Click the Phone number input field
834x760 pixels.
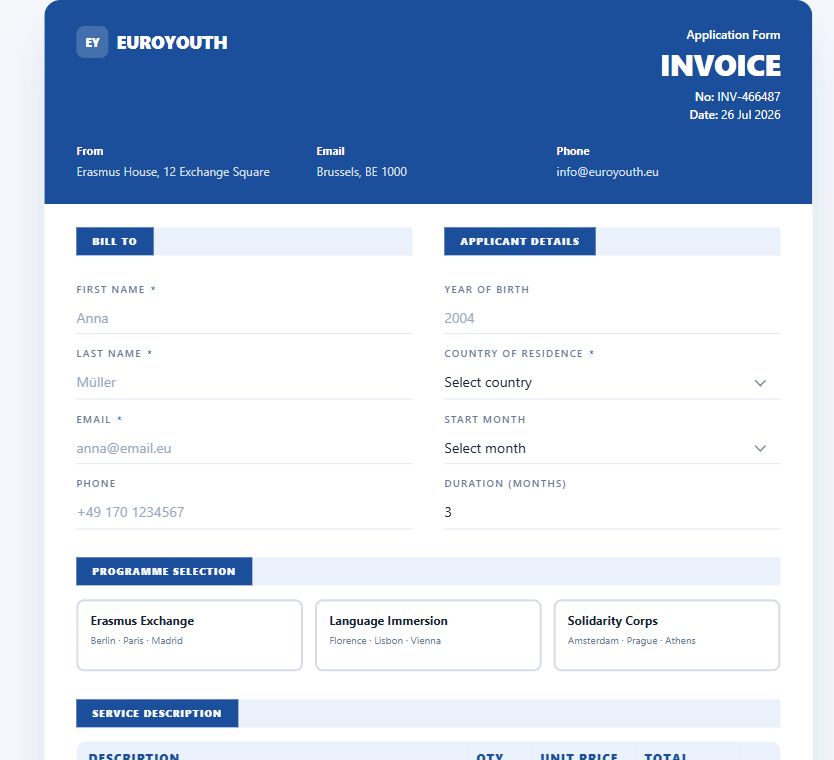(x=244, y=513)
